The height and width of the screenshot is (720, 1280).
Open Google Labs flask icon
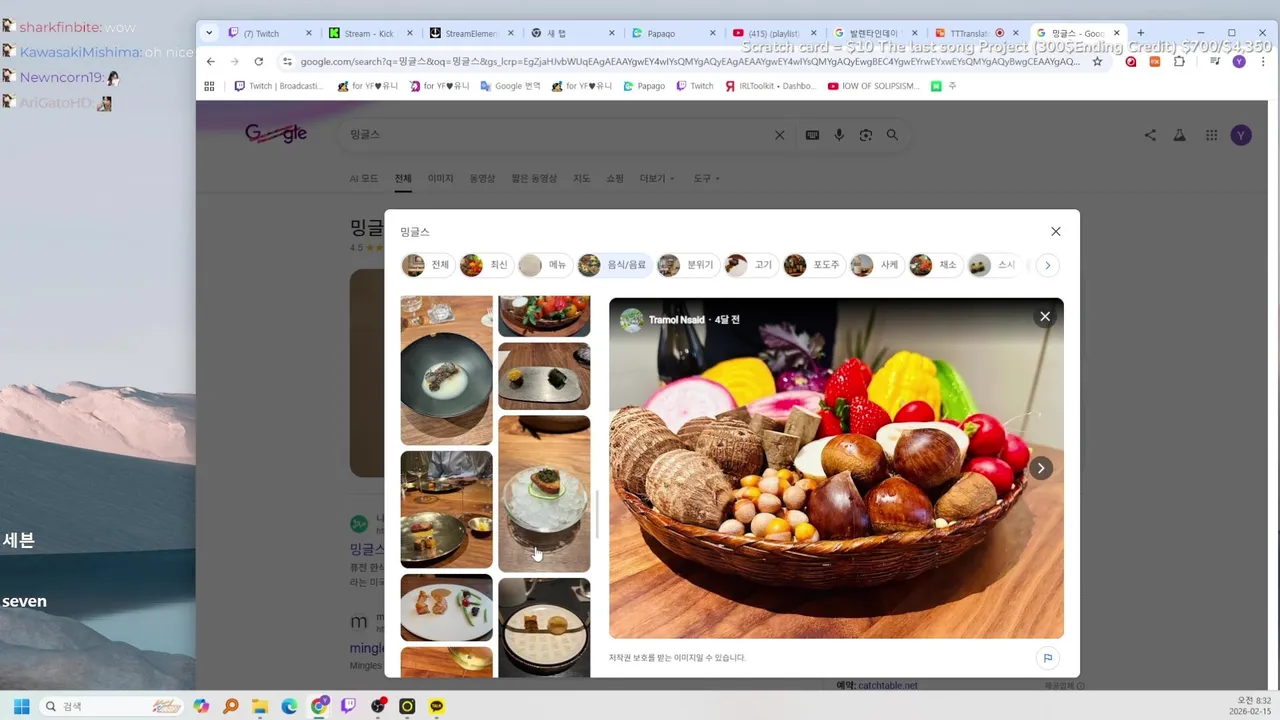[1180, 135]
